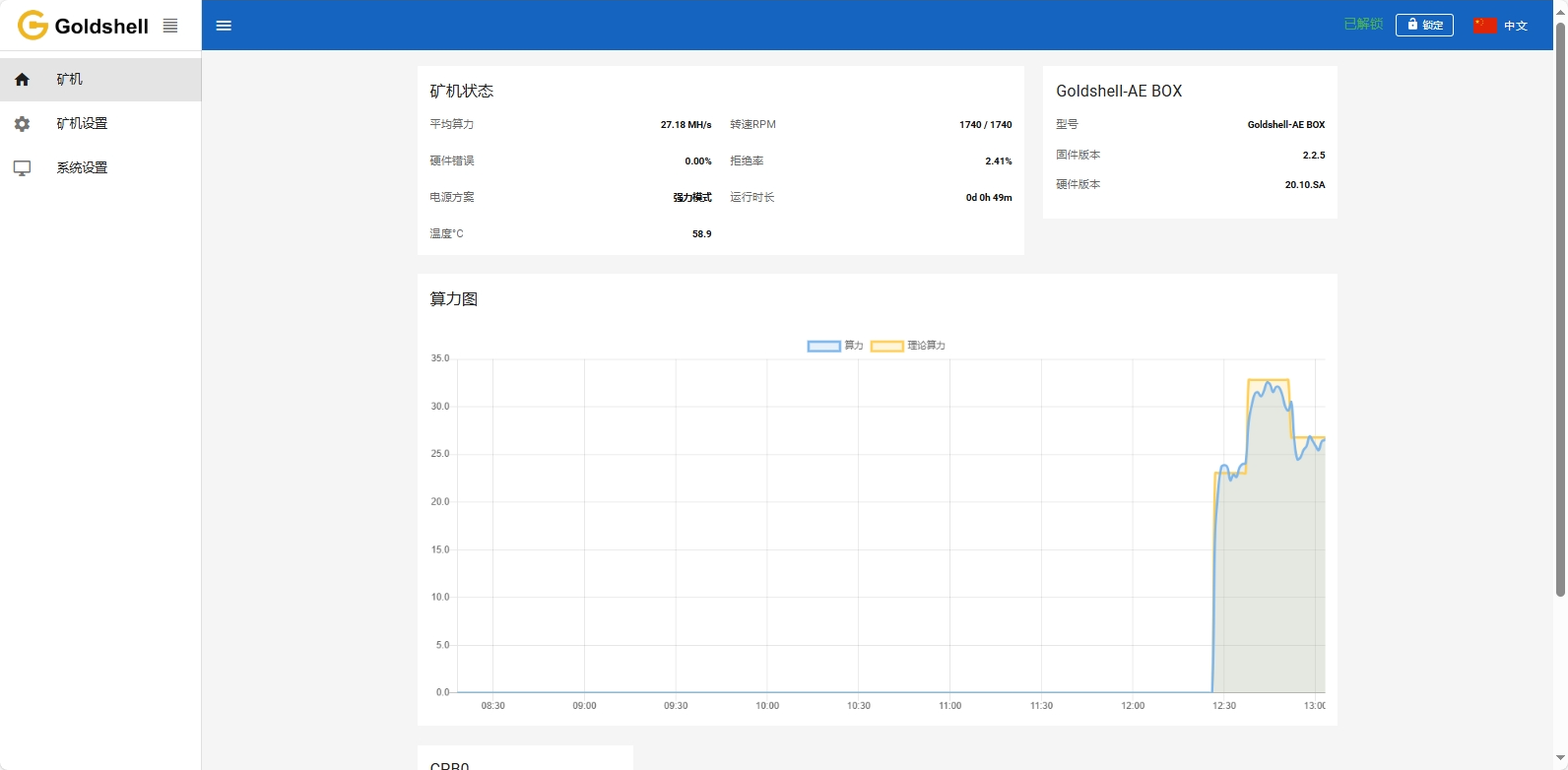Click 强力模式 power plan value
This screenshot has height=770, width=1568.
tap(692, 198)
